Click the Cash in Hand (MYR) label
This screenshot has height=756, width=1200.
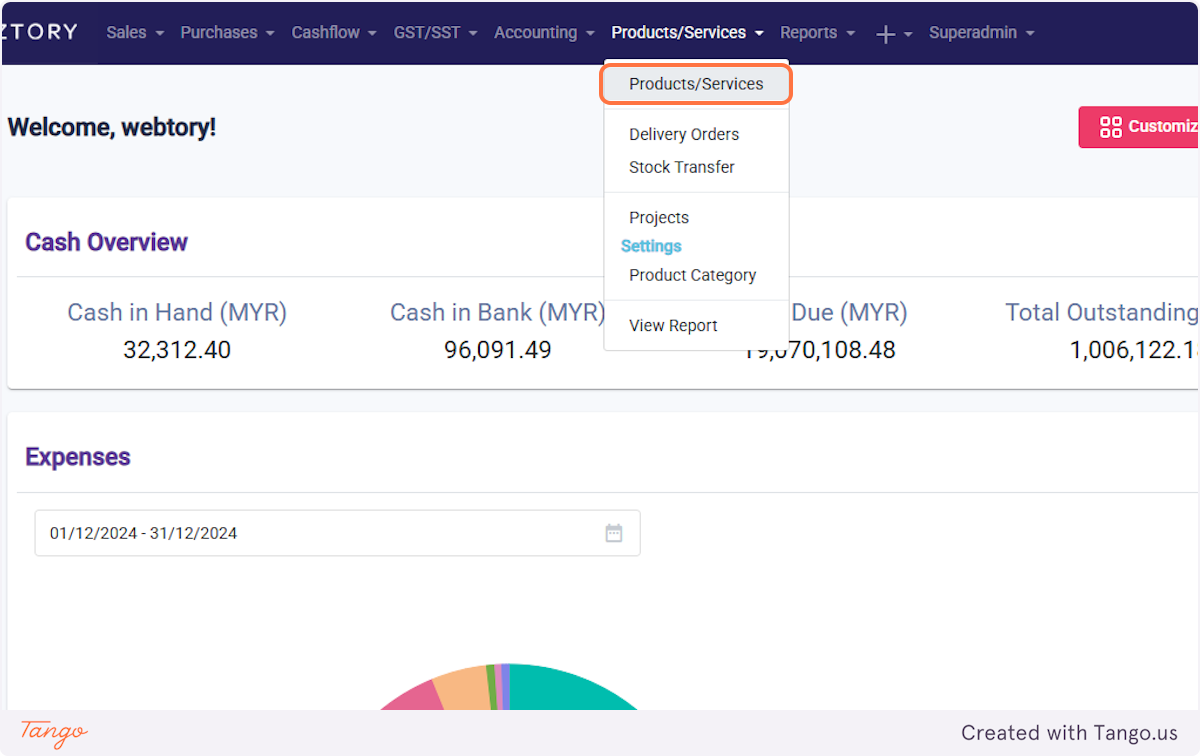[177, 312]
